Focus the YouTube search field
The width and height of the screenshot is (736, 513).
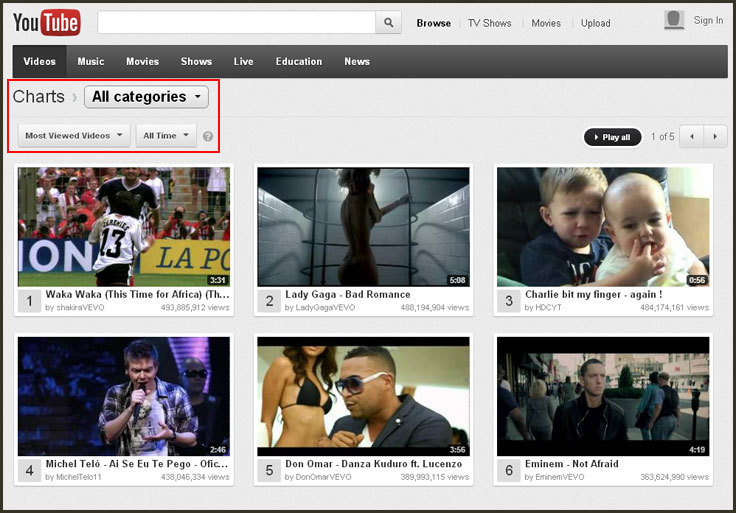[236, 23]
